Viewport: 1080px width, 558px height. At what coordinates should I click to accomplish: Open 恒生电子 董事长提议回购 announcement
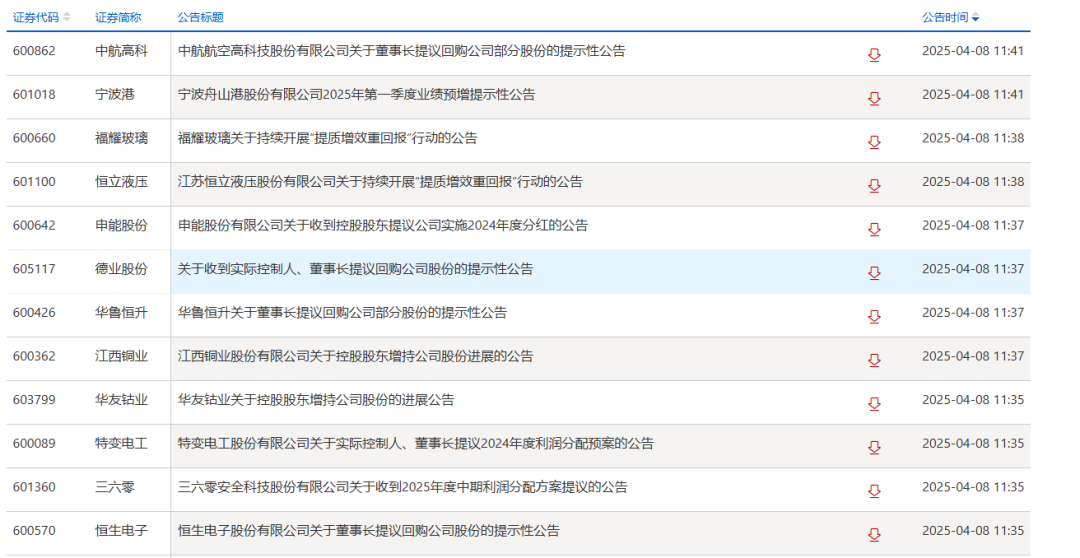(368, 530)
